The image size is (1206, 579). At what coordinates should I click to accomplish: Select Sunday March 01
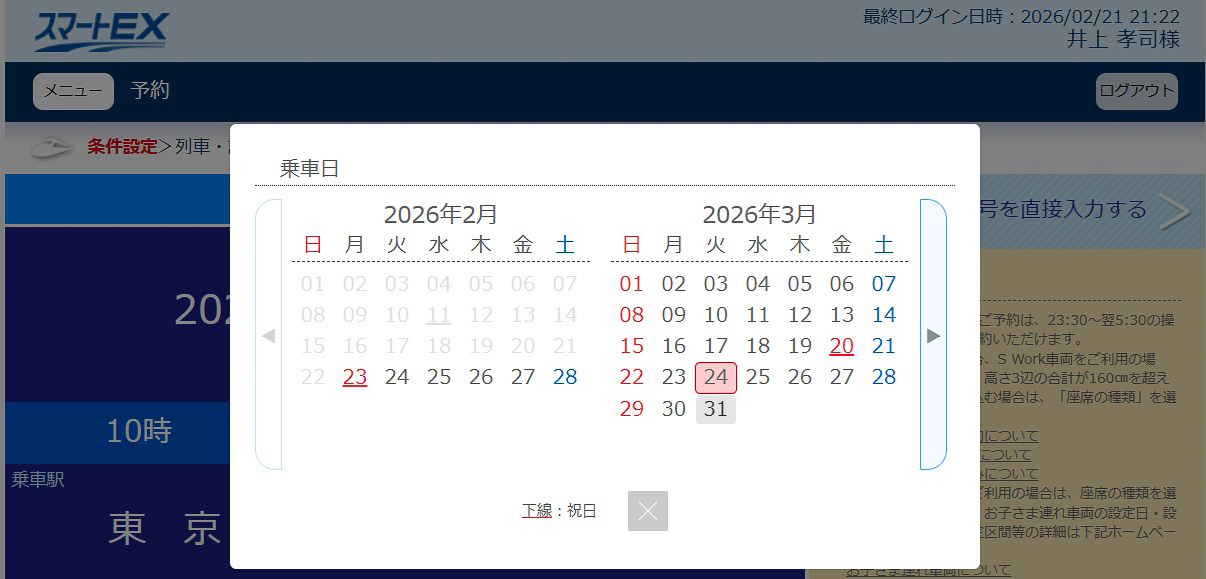click(632, 284)
